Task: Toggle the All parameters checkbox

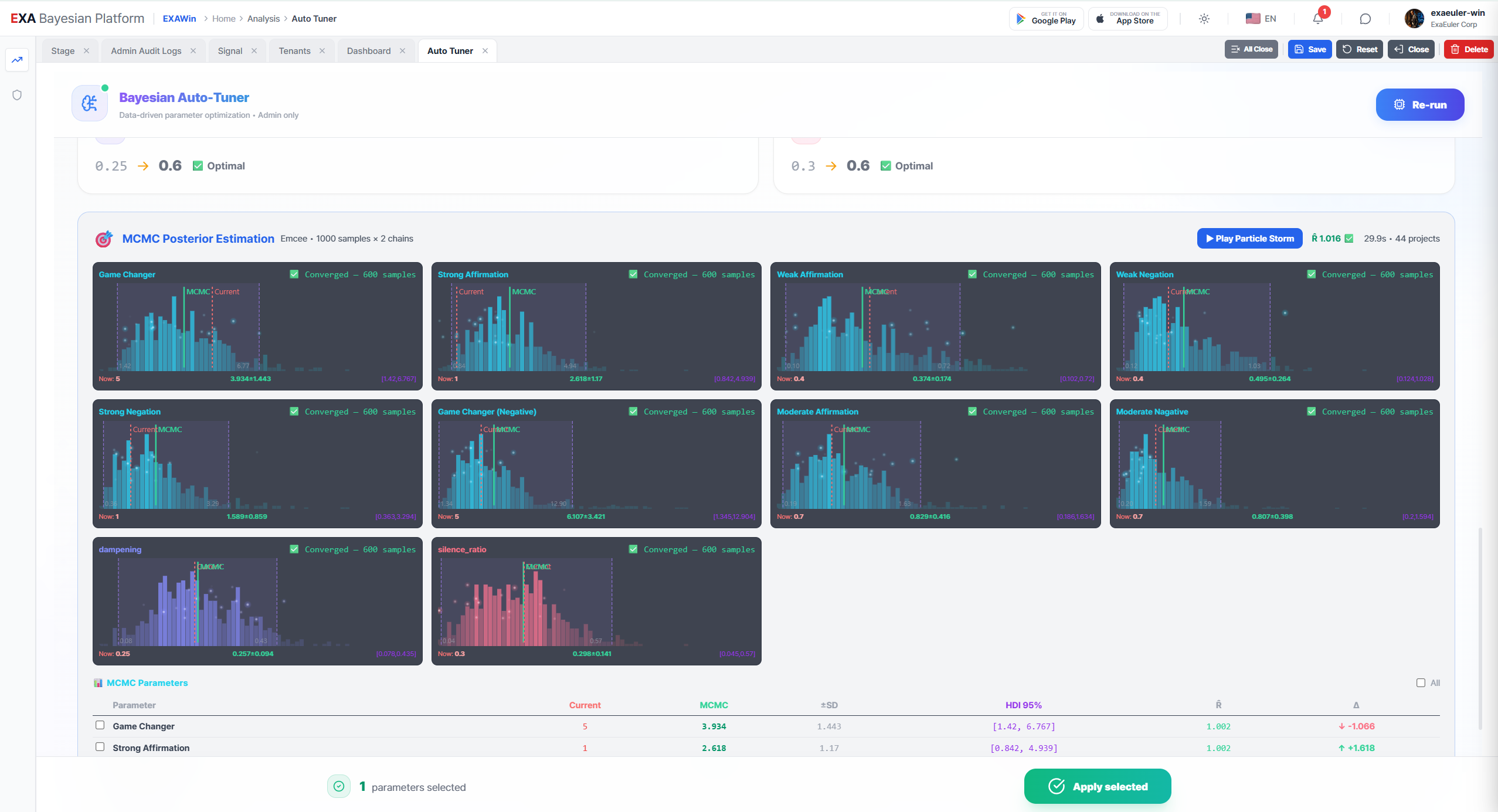Action: pos(1421,682)
